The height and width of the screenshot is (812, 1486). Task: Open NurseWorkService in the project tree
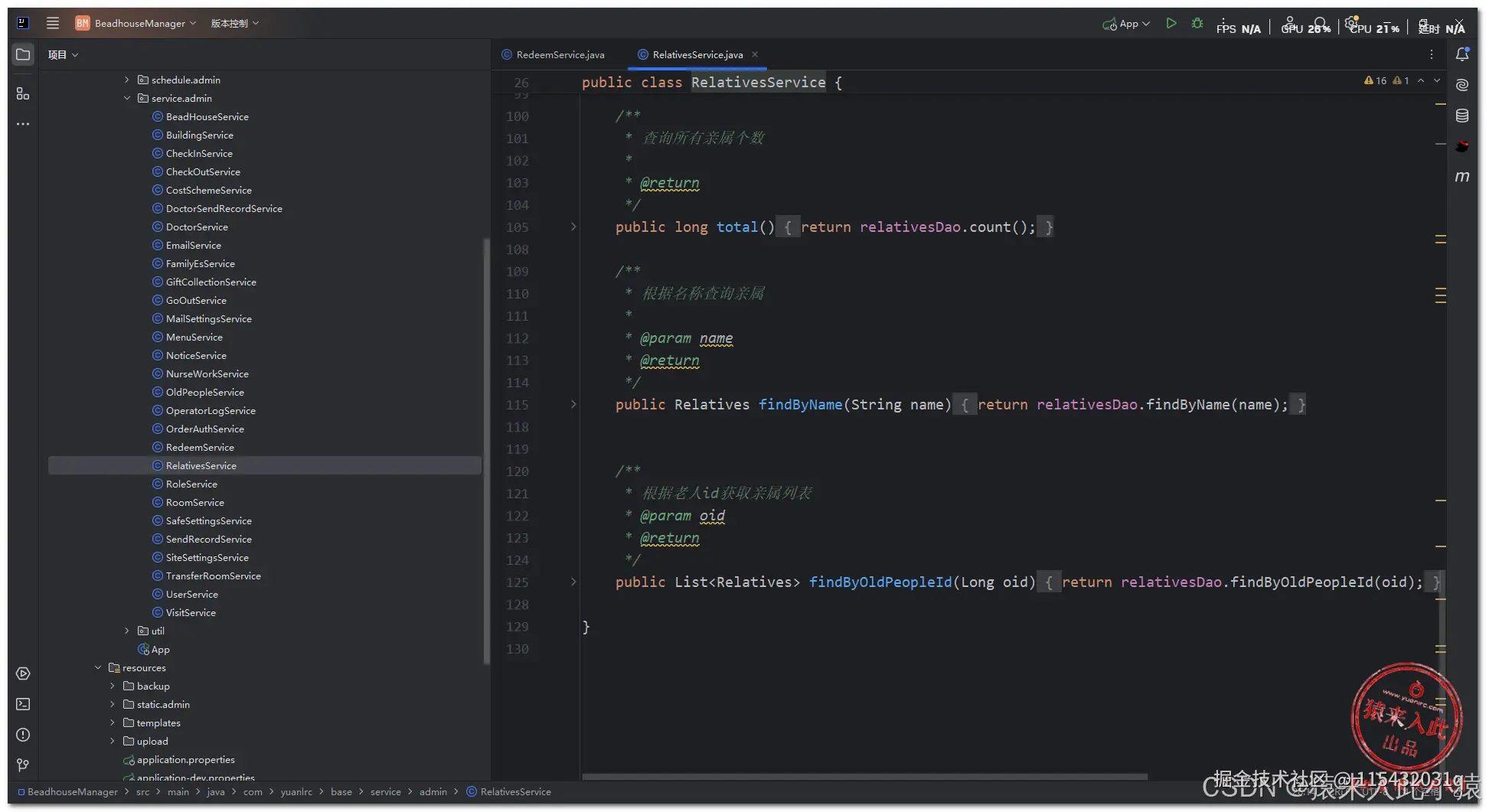[207, 374]
